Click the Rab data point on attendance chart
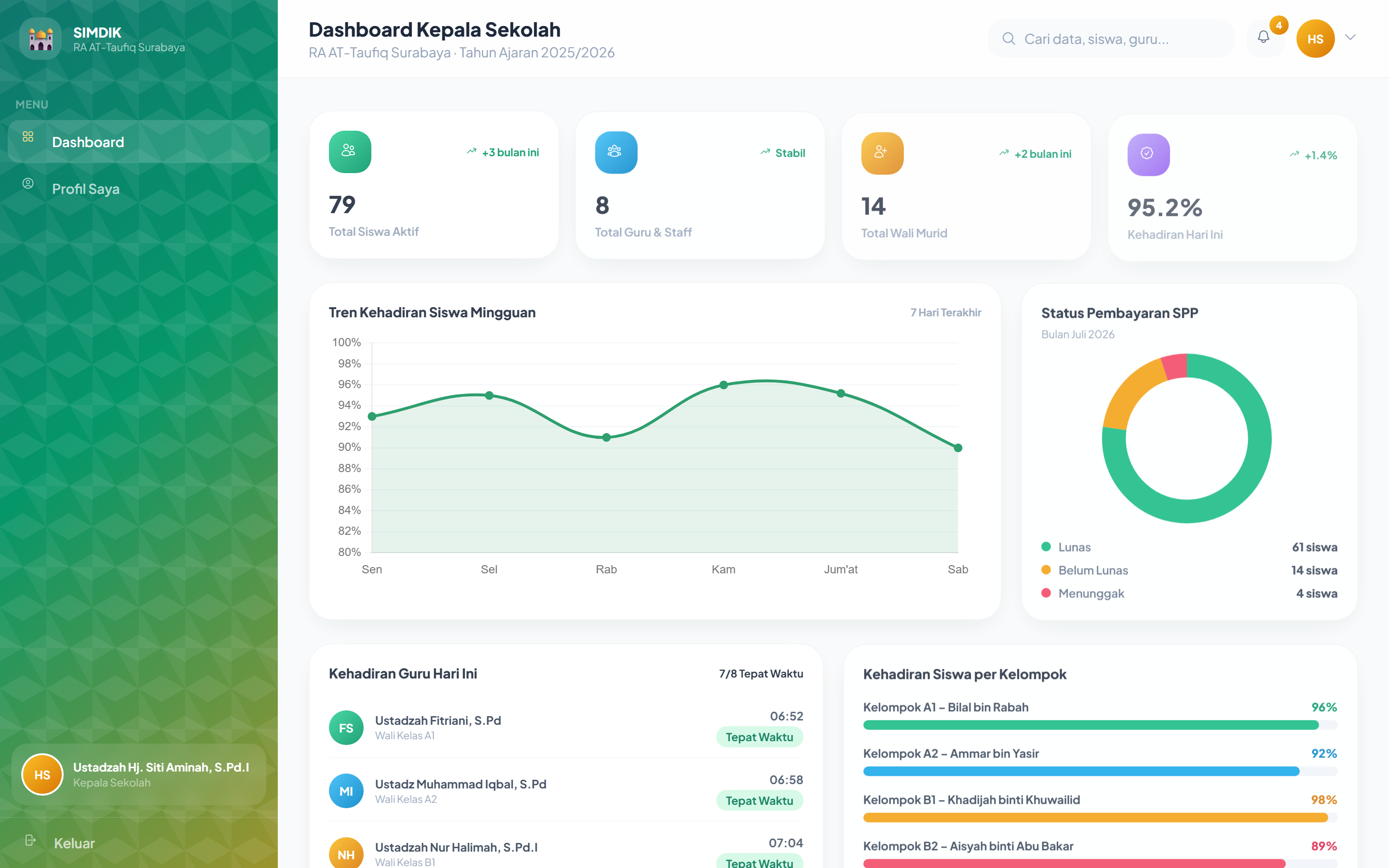The height and width of the screenshot is (868, 1389). [x=606, y=437]
